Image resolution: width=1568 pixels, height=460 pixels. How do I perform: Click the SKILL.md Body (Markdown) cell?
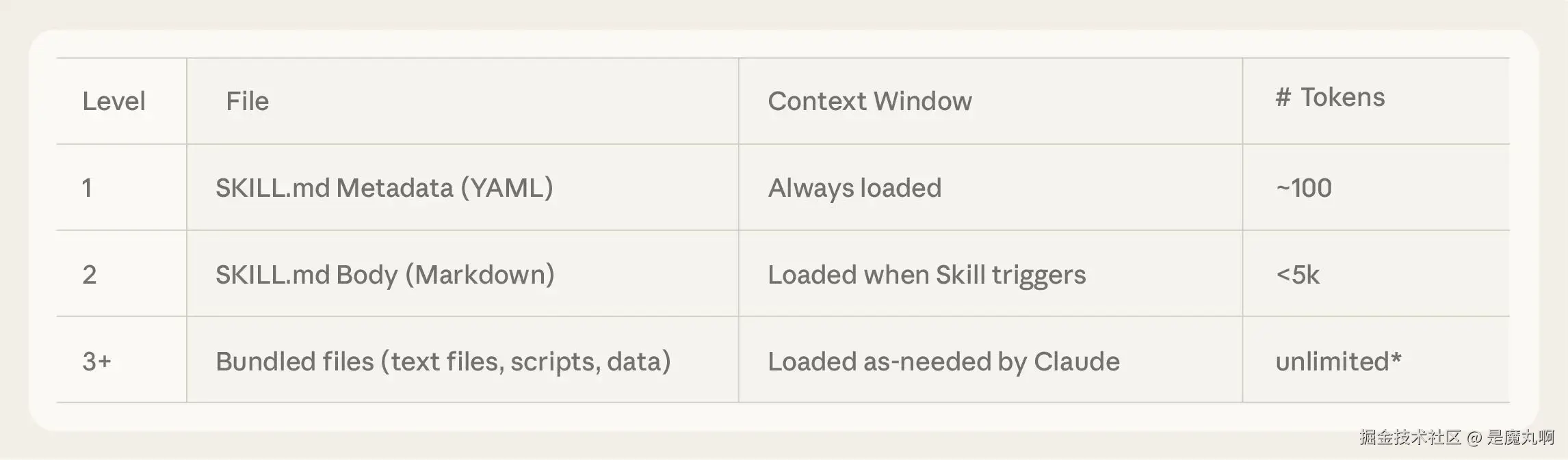(x=385, y=275)
